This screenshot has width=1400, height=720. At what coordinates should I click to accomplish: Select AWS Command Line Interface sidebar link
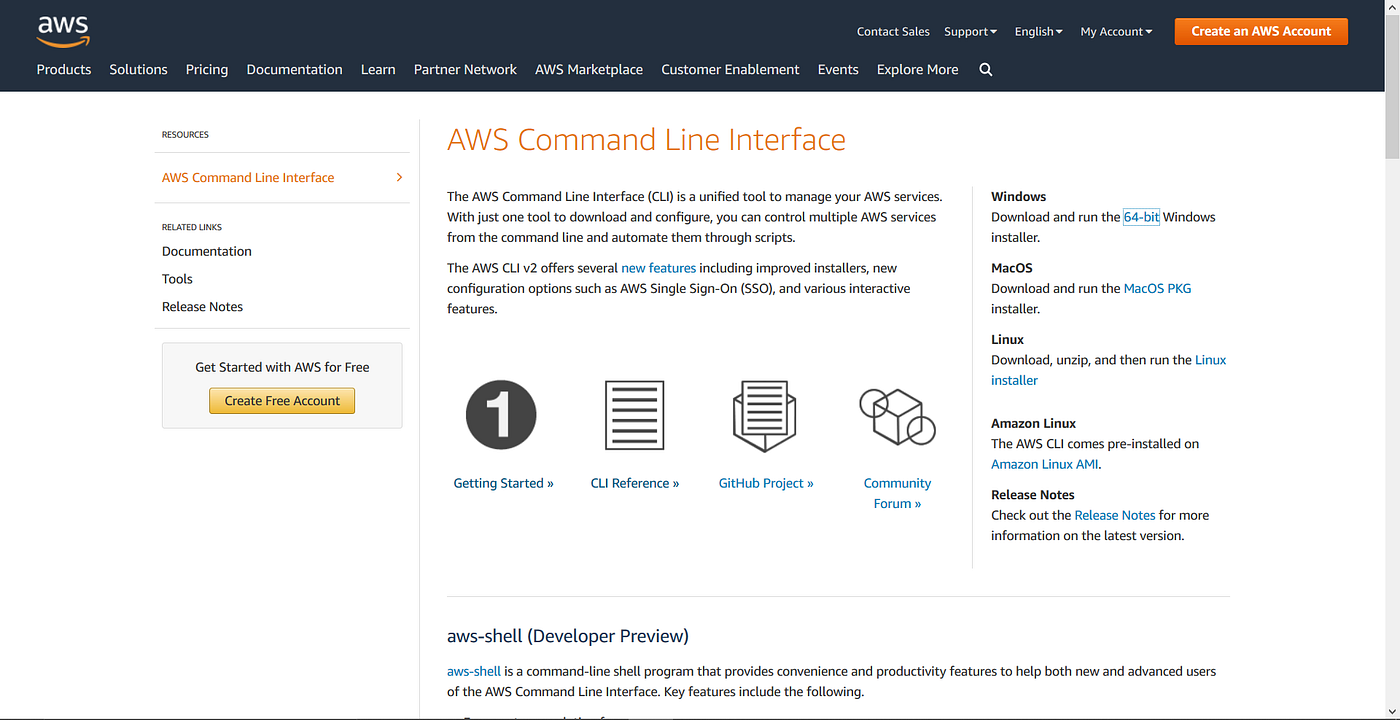pos(248,177)
